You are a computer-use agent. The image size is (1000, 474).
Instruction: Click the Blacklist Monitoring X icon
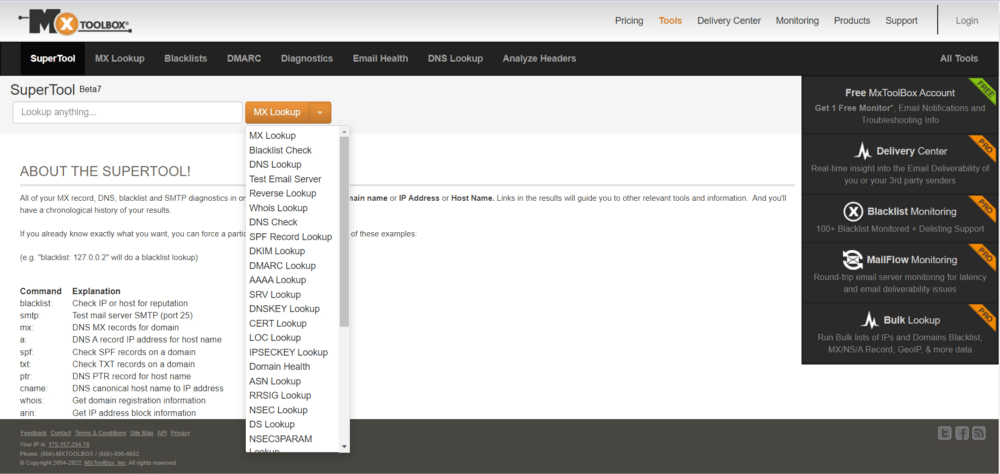(853, 212)
